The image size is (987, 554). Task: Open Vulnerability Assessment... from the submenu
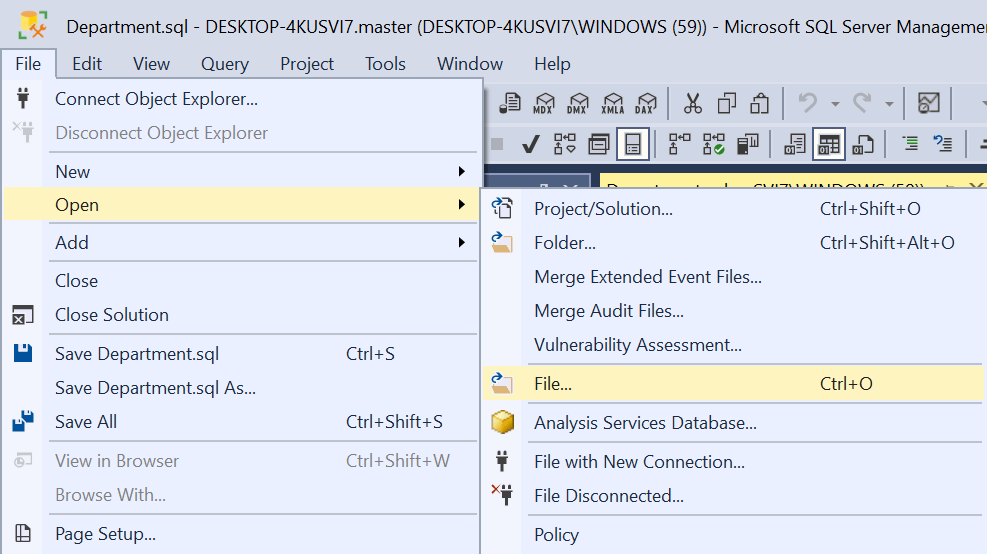(x=638, y=345)
